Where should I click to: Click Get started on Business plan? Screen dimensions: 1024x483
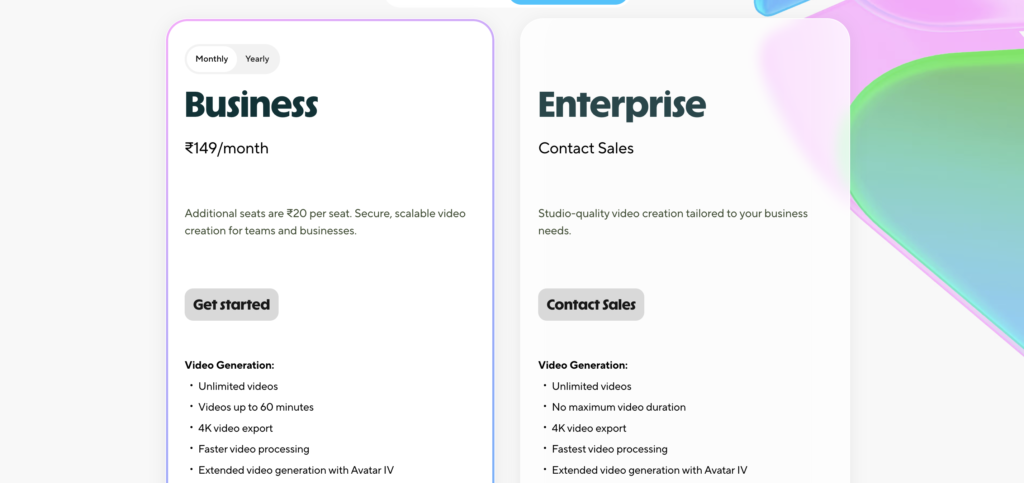[x=231, y=305]
